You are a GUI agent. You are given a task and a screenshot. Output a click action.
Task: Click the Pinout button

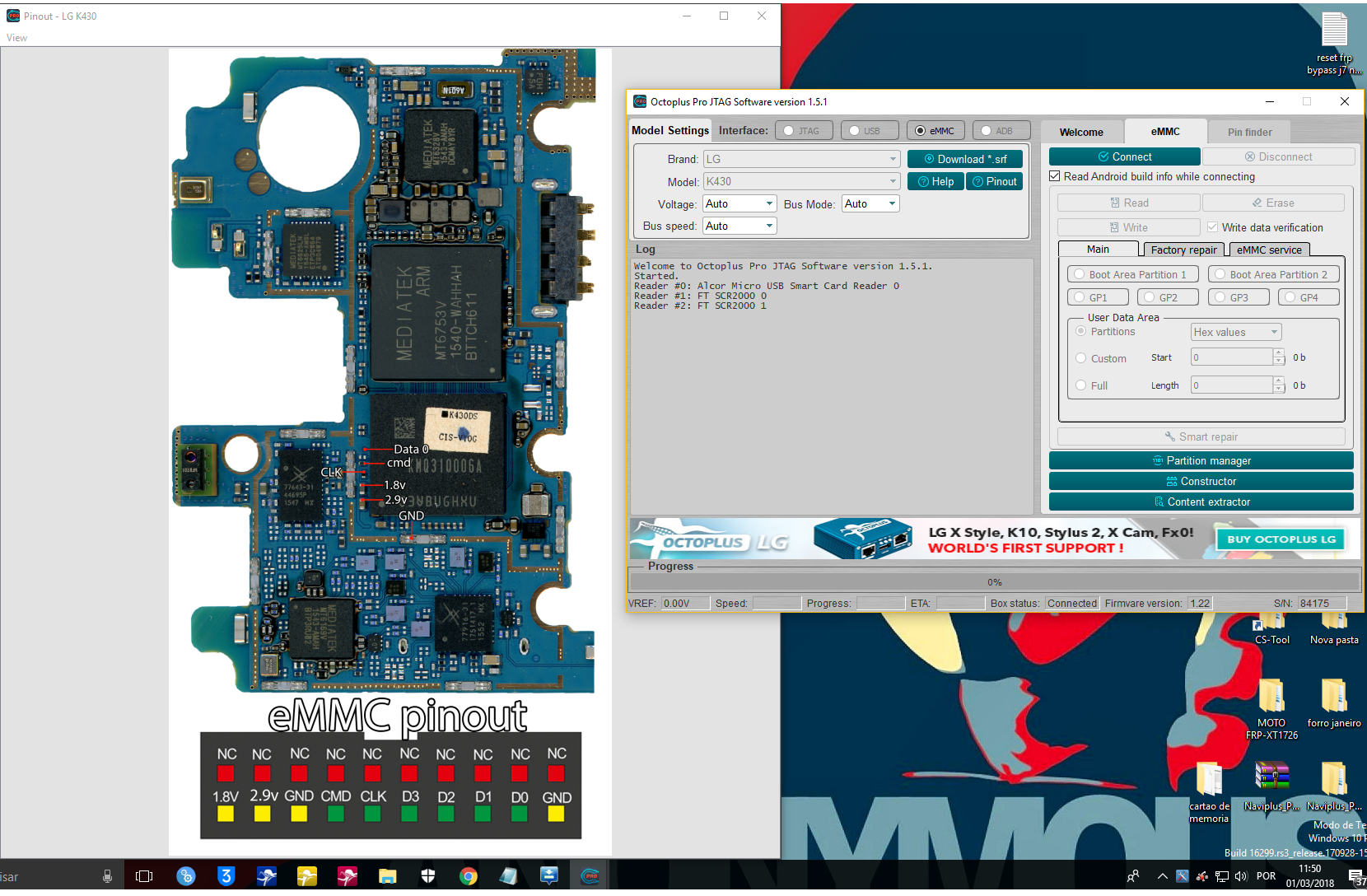995,181
